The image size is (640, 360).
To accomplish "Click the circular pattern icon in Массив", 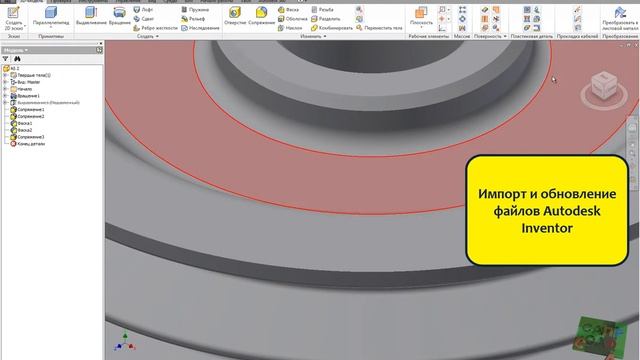I will pyautogui.click(x=462, y=19).
